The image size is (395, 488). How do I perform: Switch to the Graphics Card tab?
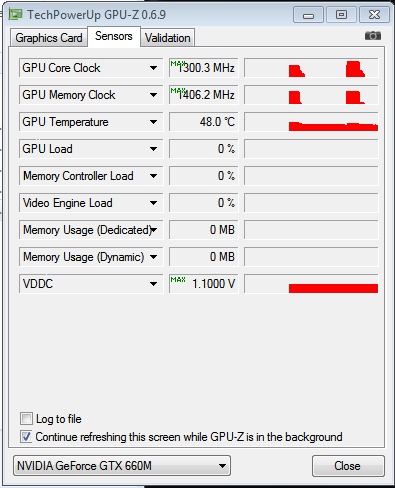point(49,38)
